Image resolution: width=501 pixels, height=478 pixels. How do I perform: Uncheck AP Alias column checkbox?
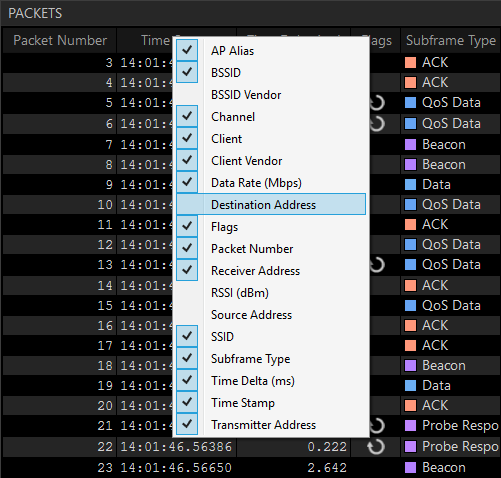(187, 50)
